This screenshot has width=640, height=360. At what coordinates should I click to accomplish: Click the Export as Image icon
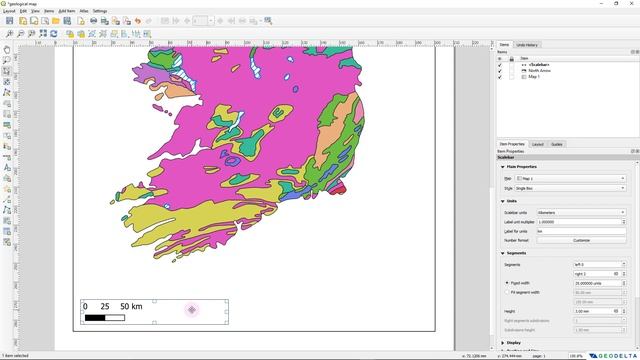point(104,21)
